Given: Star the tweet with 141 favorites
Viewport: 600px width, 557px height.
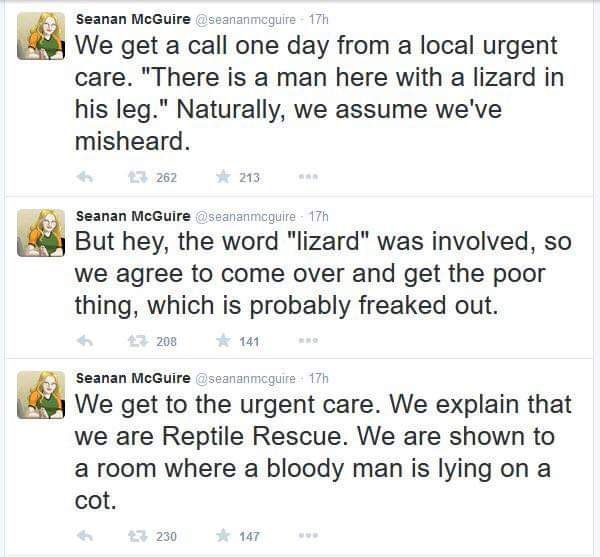Looking at the screenshot, I should [x=223, y=340].
